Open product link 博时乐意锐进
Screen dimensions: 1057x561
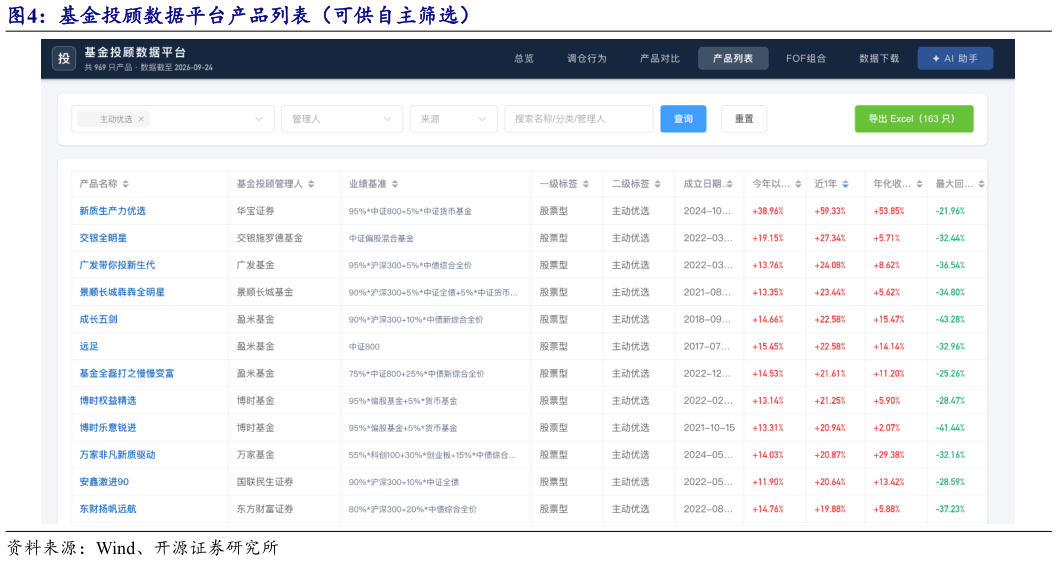pyautogui.click(x=108, y=427)
